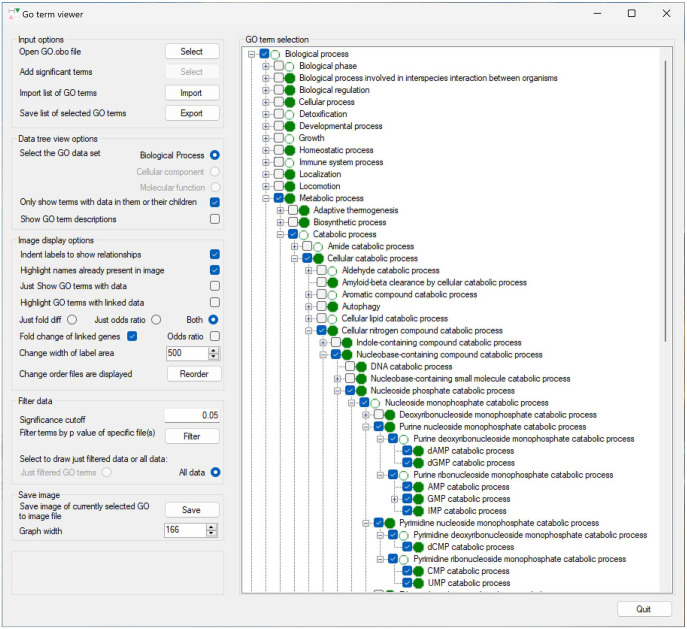Enable Show GO term descriptions checkbox

pos(215,219)
